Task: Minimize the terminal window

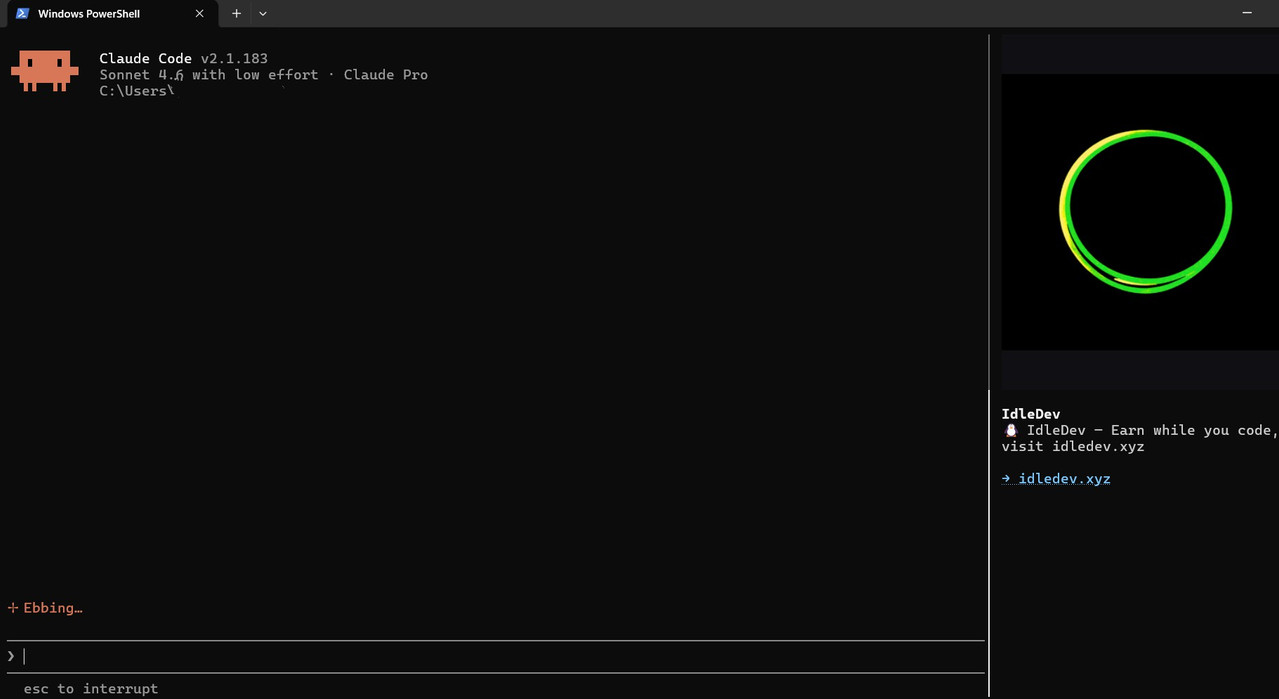Action: point(1247,13)
